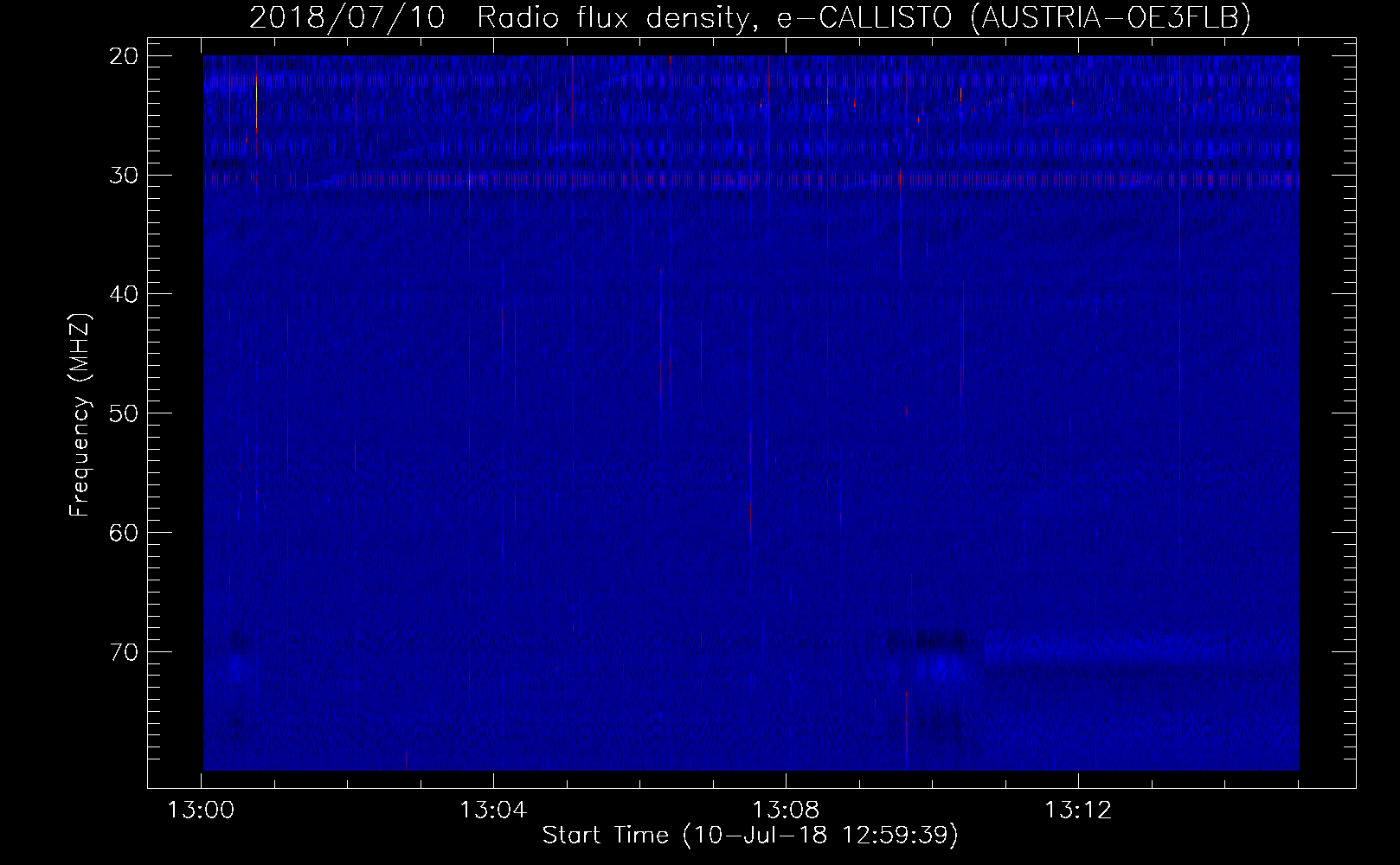Screen dimensions: 1400x865
Task: Click the 'Start Time (10-Jul-18 12:59:39)' label
Action: coord(750,836)
